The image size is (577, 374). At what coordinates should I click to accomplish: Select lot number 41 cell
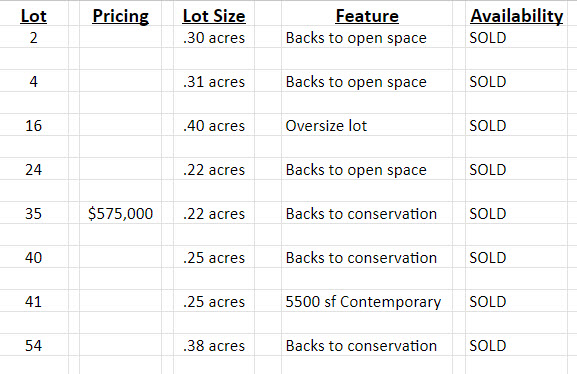pos(33,301)
